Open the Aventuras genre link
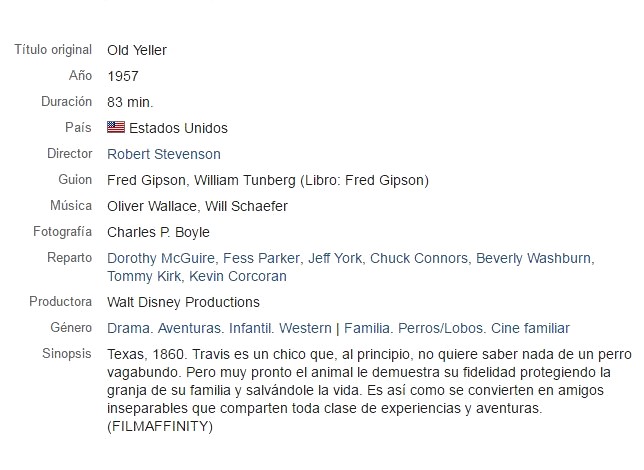Image resolution: width=644 pixels, height=470 pixels. coord(189,328)
